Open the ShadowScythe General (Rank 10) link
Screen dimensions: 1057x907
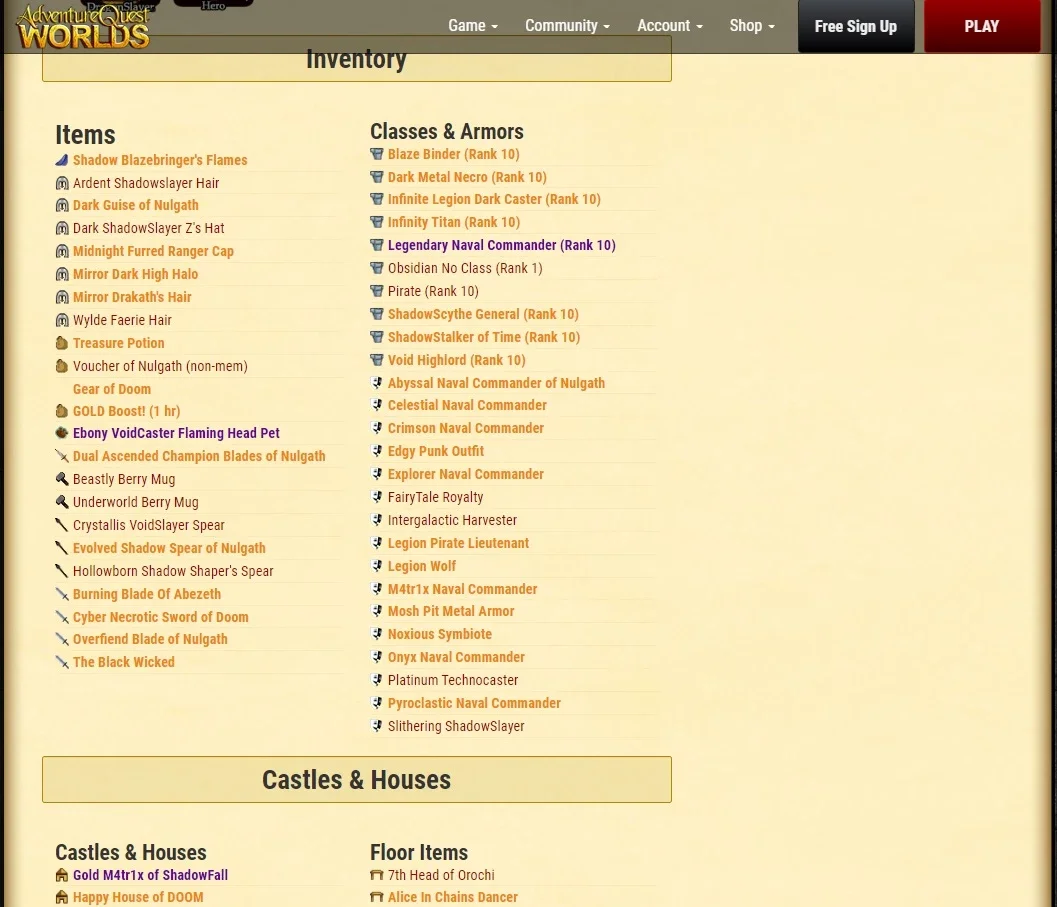[x=483, y=314]
